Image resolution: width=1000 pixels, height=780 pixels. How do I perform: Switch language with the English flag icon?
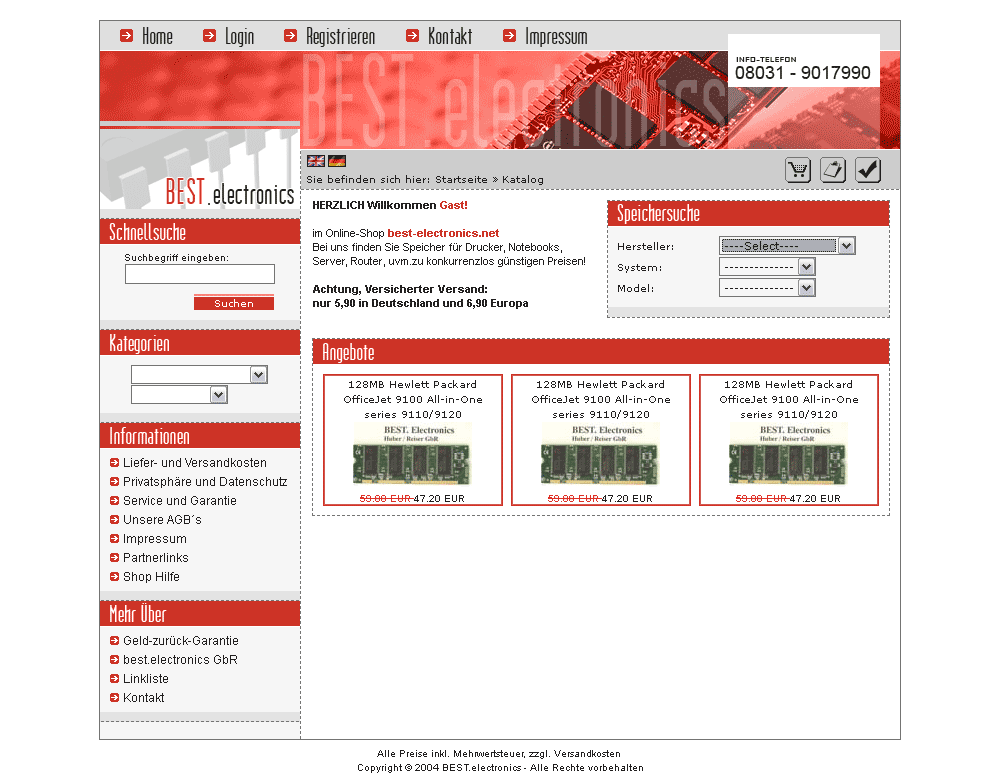pos(316,161)
